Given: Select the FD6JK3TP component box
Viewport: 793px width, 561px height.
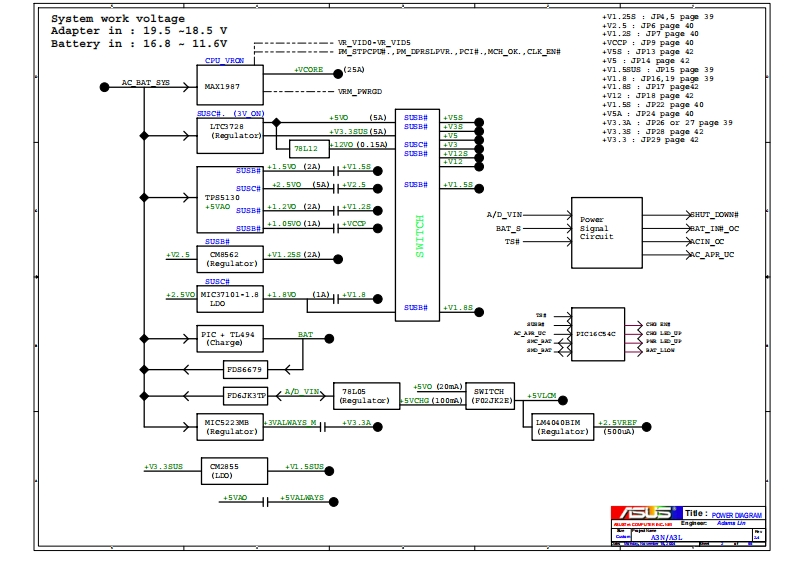Looking at the screenshot, I should pyautogui.click(x=246, y=396).
